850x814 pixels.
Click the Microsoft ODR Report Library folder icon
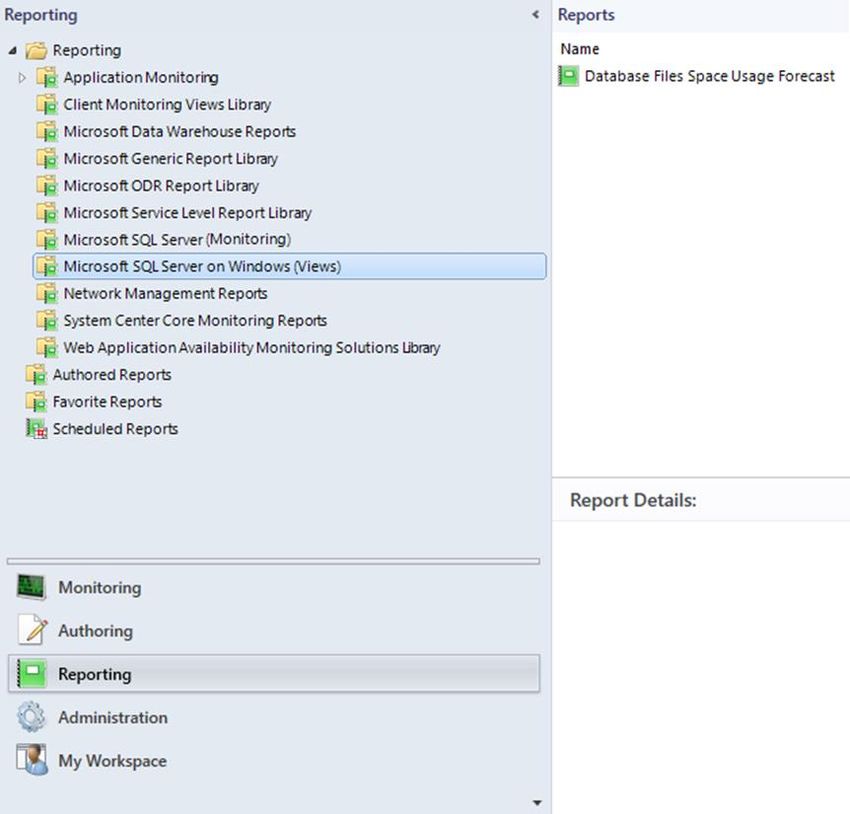click(x=47, y=186)
